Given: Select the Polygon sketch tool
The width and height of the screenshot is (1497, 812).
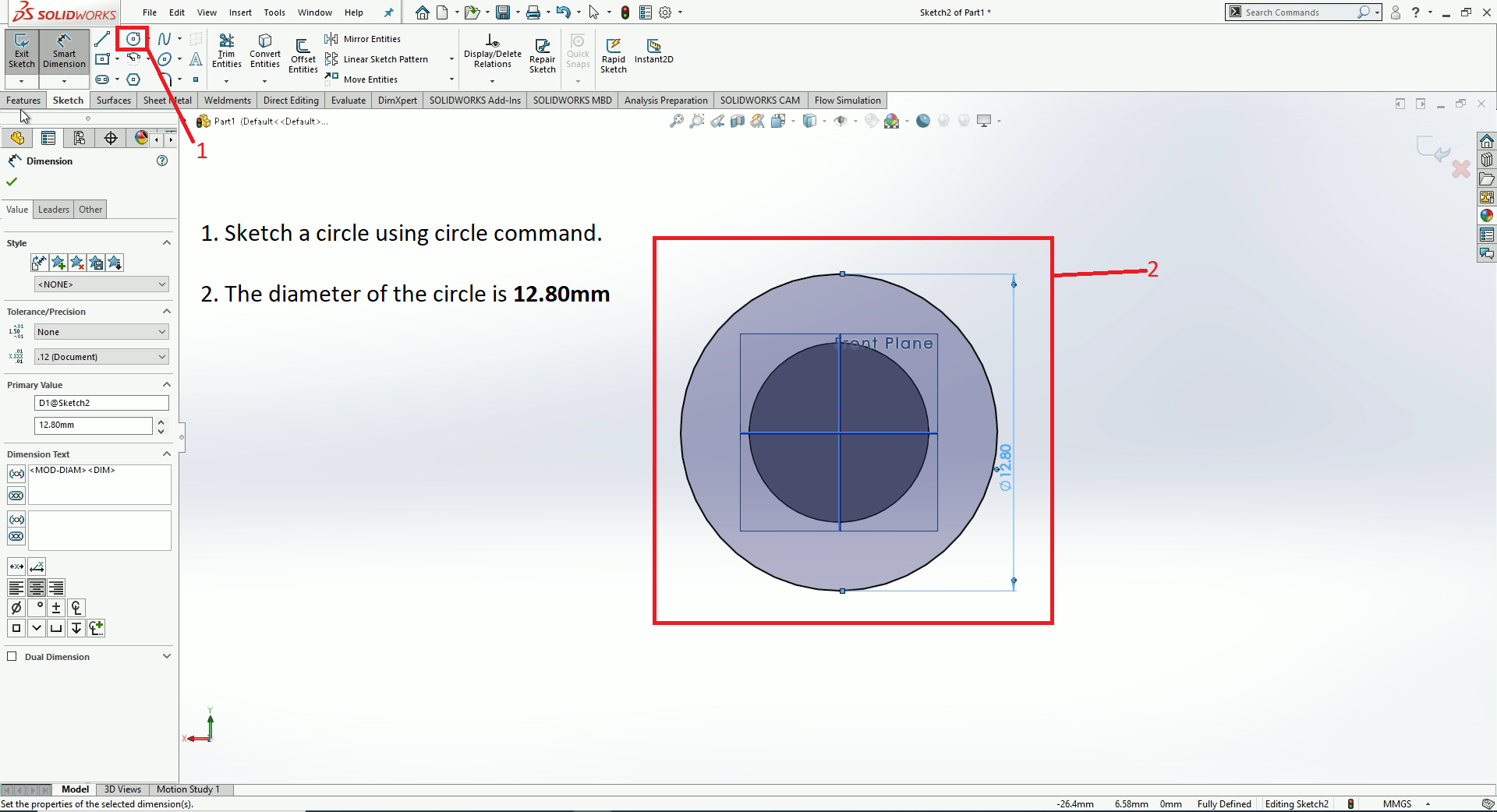Looking at the screenshot, I should [x=133, y=79].
